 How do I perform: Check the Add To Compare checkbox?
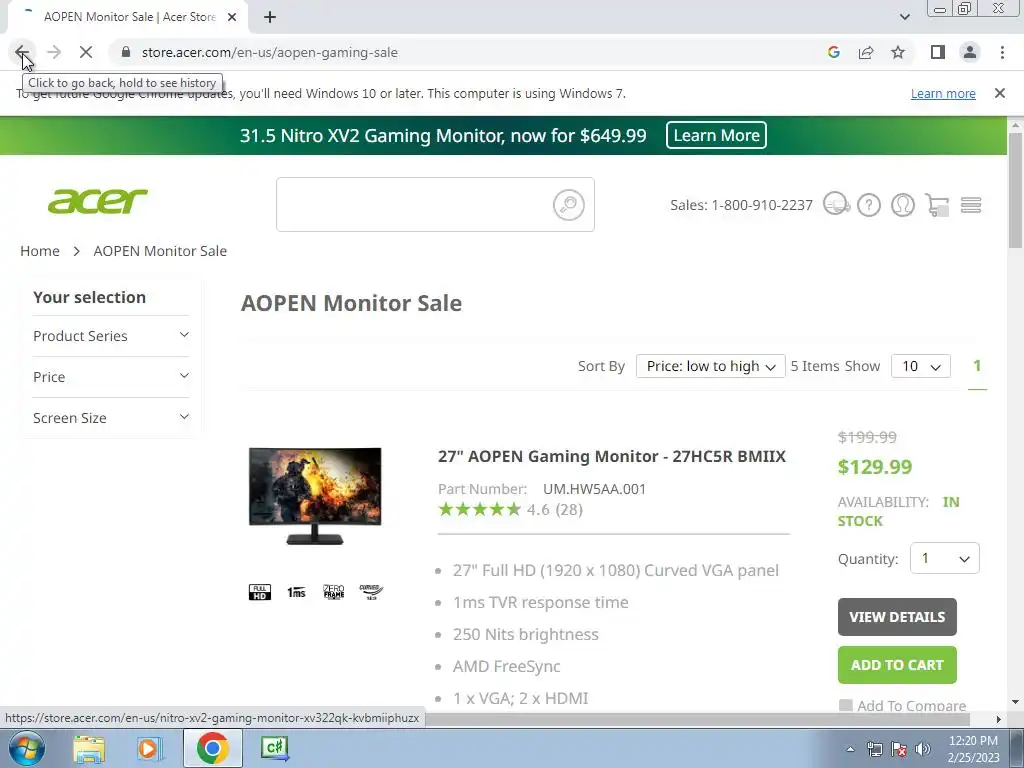pos(846,705)
